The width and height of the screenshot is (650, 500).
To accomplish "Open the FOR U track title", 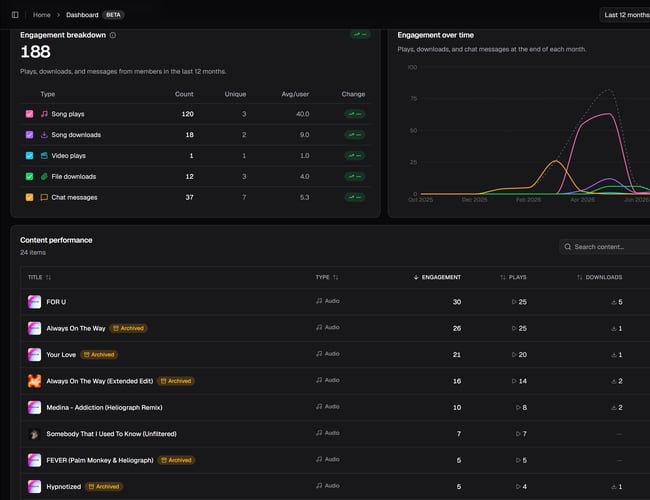I will [56, 302].
